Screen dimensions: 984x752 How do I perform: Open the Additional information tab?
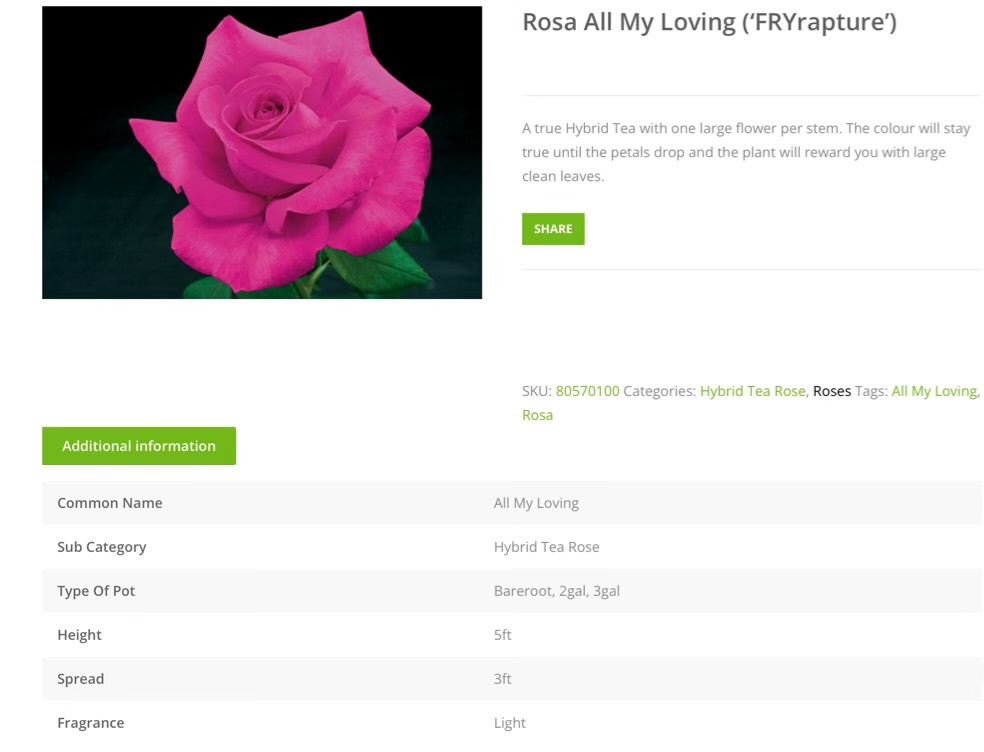click(139, 446)
